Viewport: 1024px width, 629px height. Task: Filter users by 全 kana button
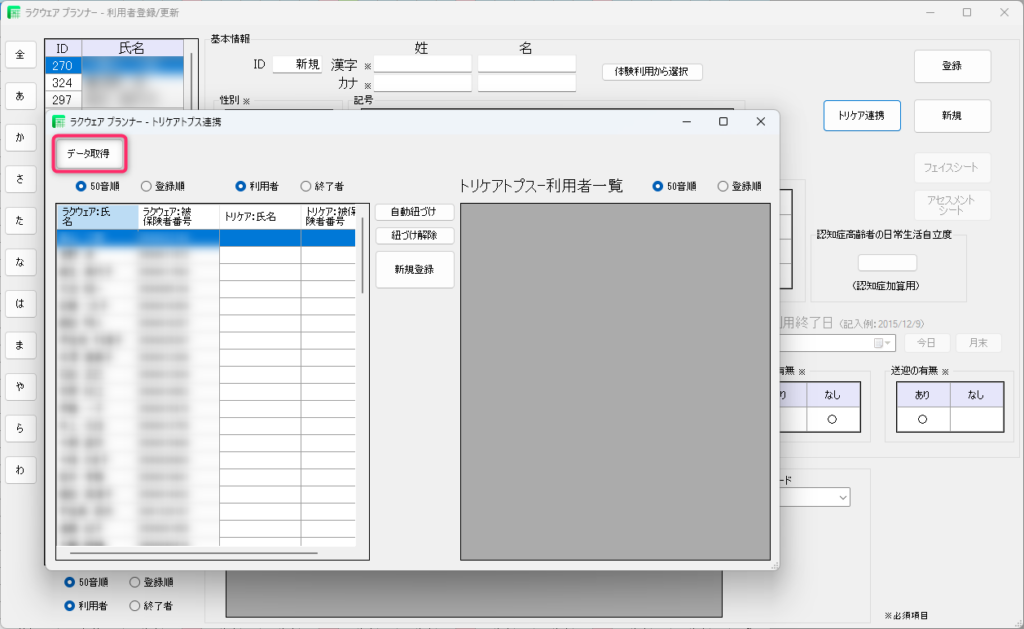click(x=20, y=55)
